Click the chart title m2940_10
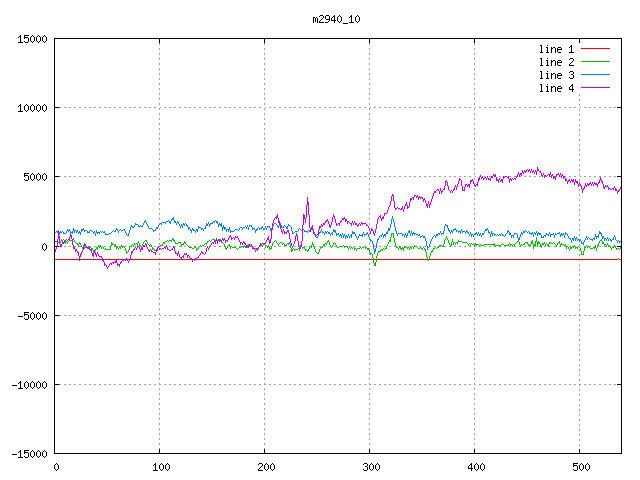Image resolution: width=640 pixels, height=480 pixels. 329,19
